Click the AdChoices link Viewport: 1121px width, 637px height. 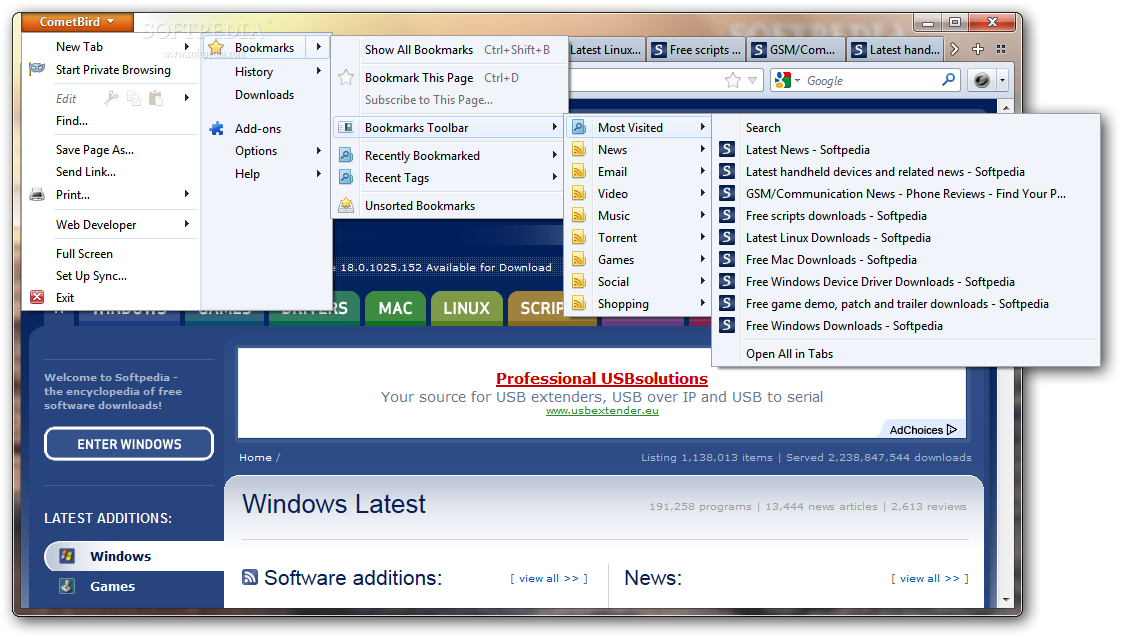coord(923,430)
